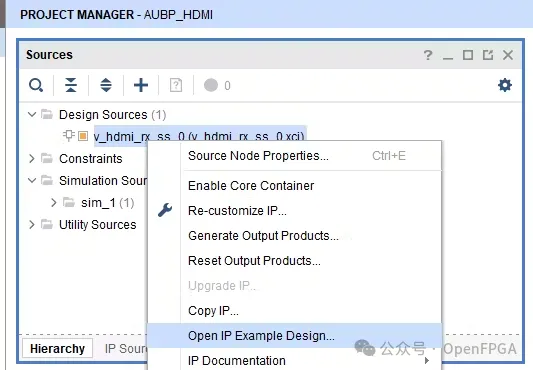Expand the sim_1 node
This screenshot has height=370, width=533.
click(x=54, y=202)
